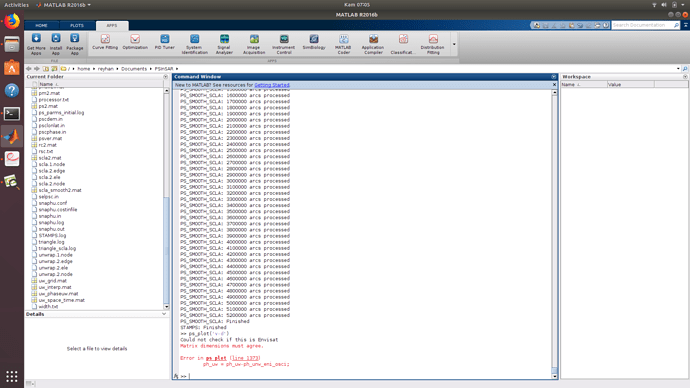
Task: Open the Getting Started link
Action: pyautogui.click(x=272, y=85)
